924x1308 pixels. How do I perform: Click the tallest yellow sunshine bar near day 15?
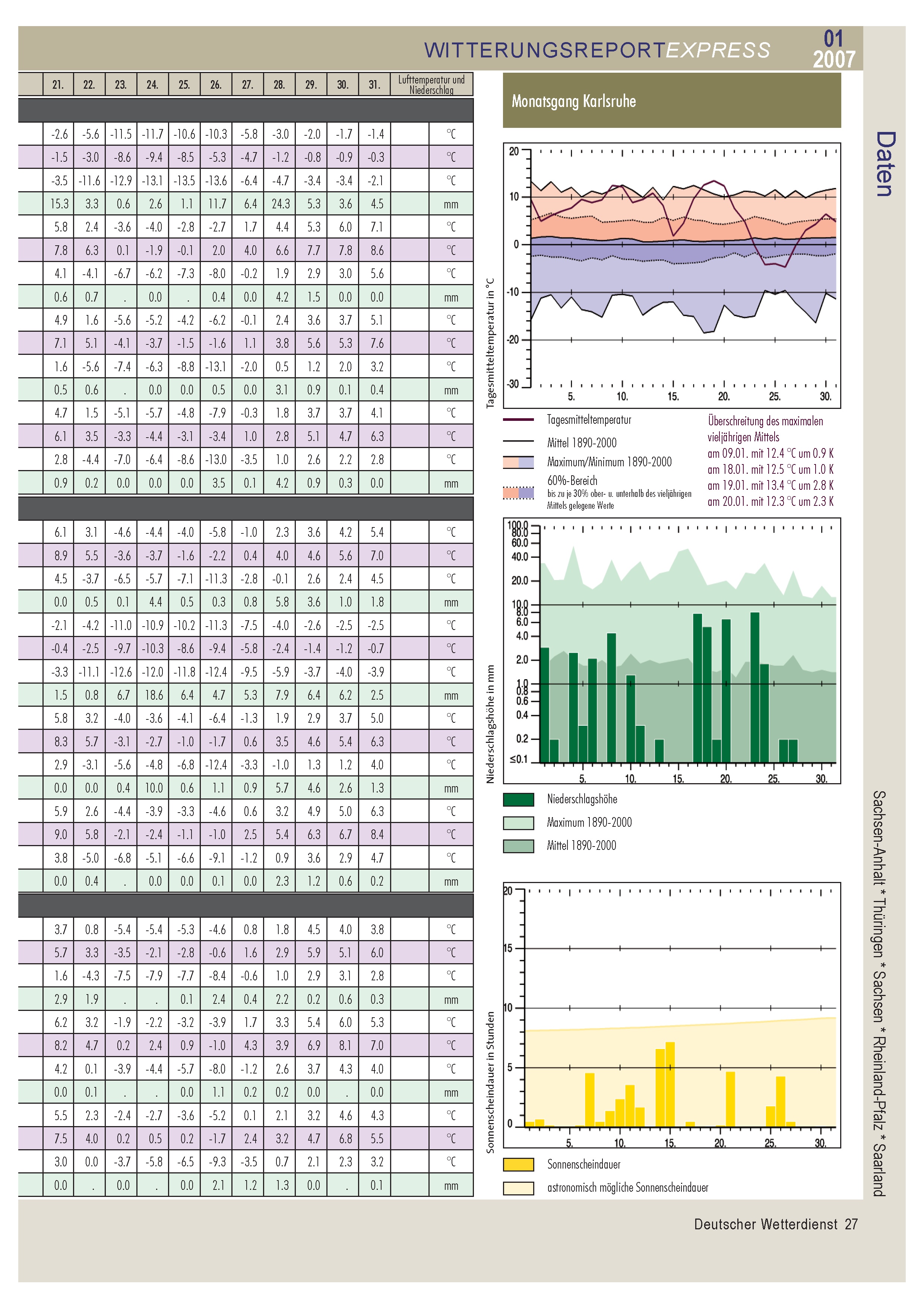pyautogui.click(x=670, y=1085)
